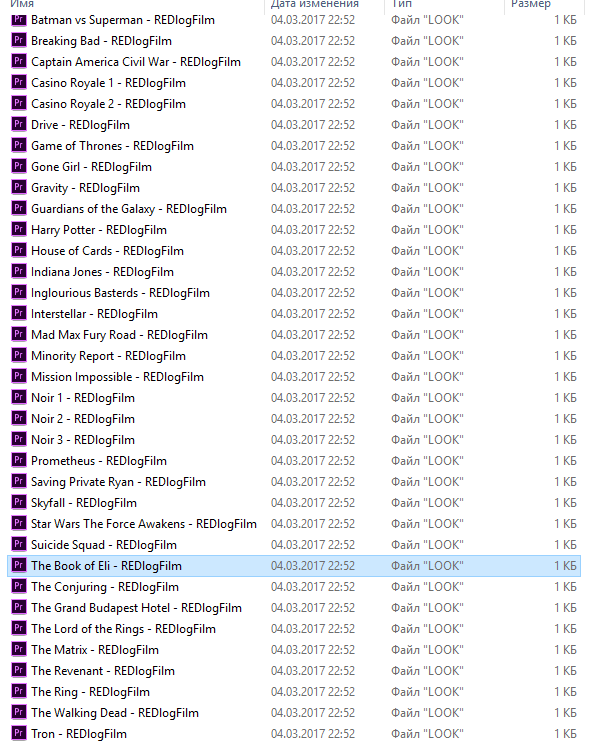Select The Matrix - REDlogFilm file
The image size is (600, 746).
(x=95, y=649)
